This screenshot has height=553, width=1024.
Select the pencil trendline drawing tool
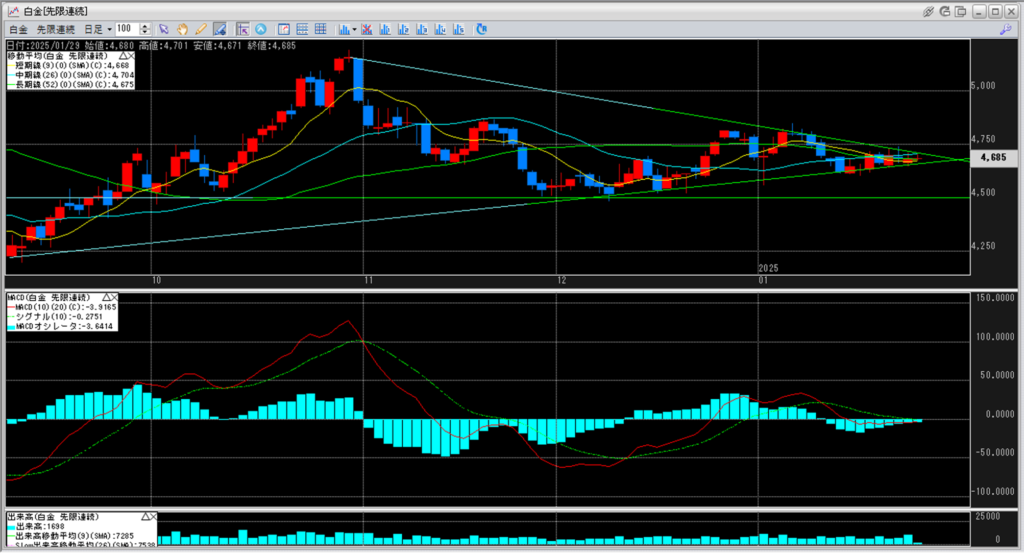(201, 30)
